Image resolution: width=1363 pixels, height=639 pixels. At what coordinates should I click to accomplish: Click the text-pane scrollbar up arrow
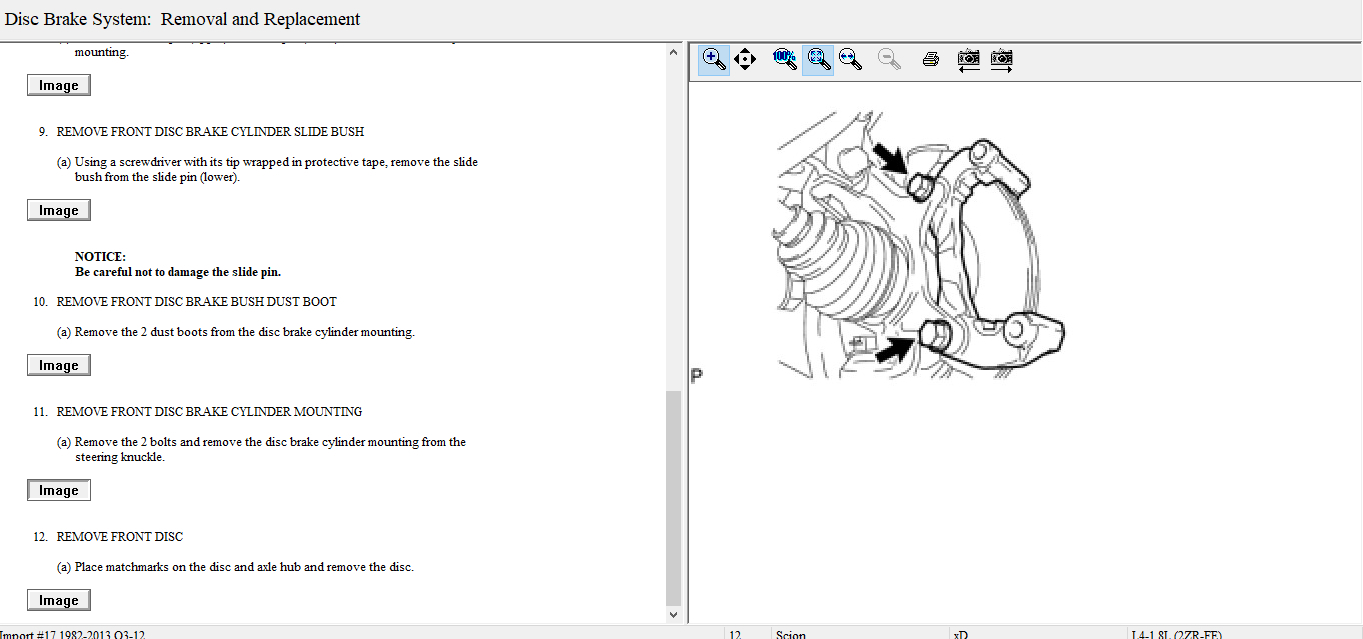(673, 52)
